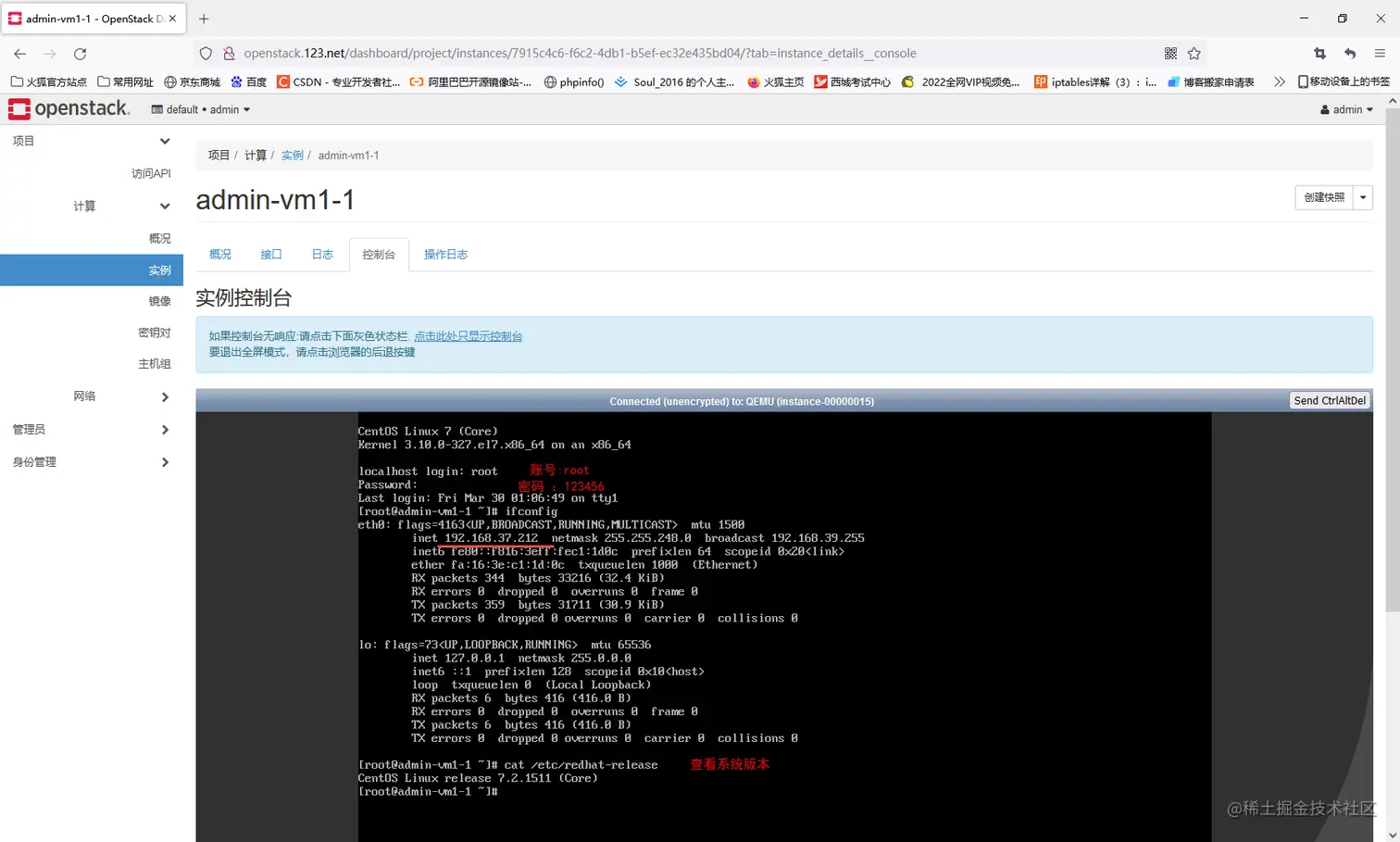Open 镜像 in the sidebar
The width and height of the screenshot is (1400, 842).
[160, 301]
